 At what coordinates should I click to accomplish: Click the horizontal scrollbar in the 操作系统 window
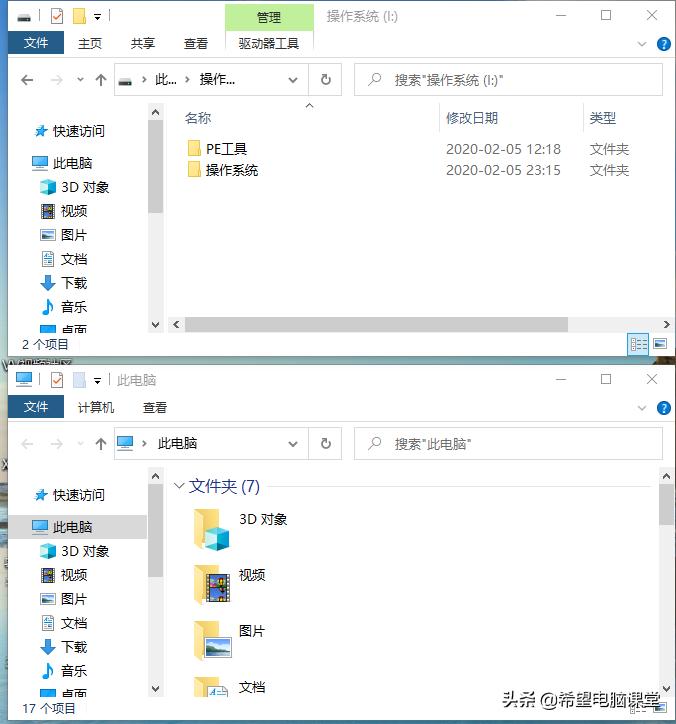click(x=376, y=324)
